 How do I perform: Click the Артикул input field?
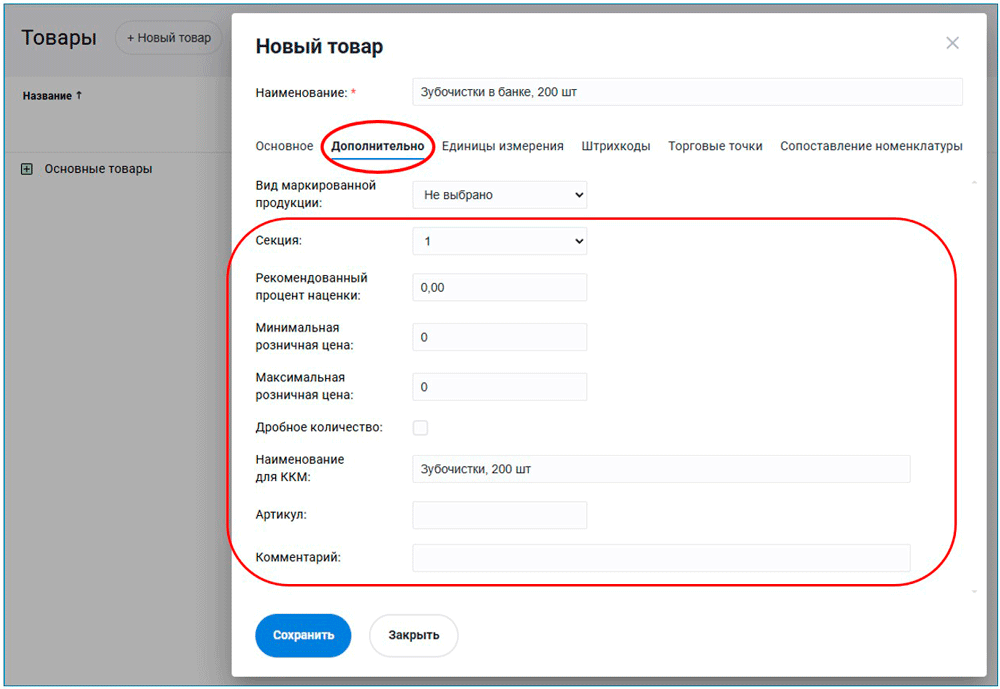click(499, 515)
